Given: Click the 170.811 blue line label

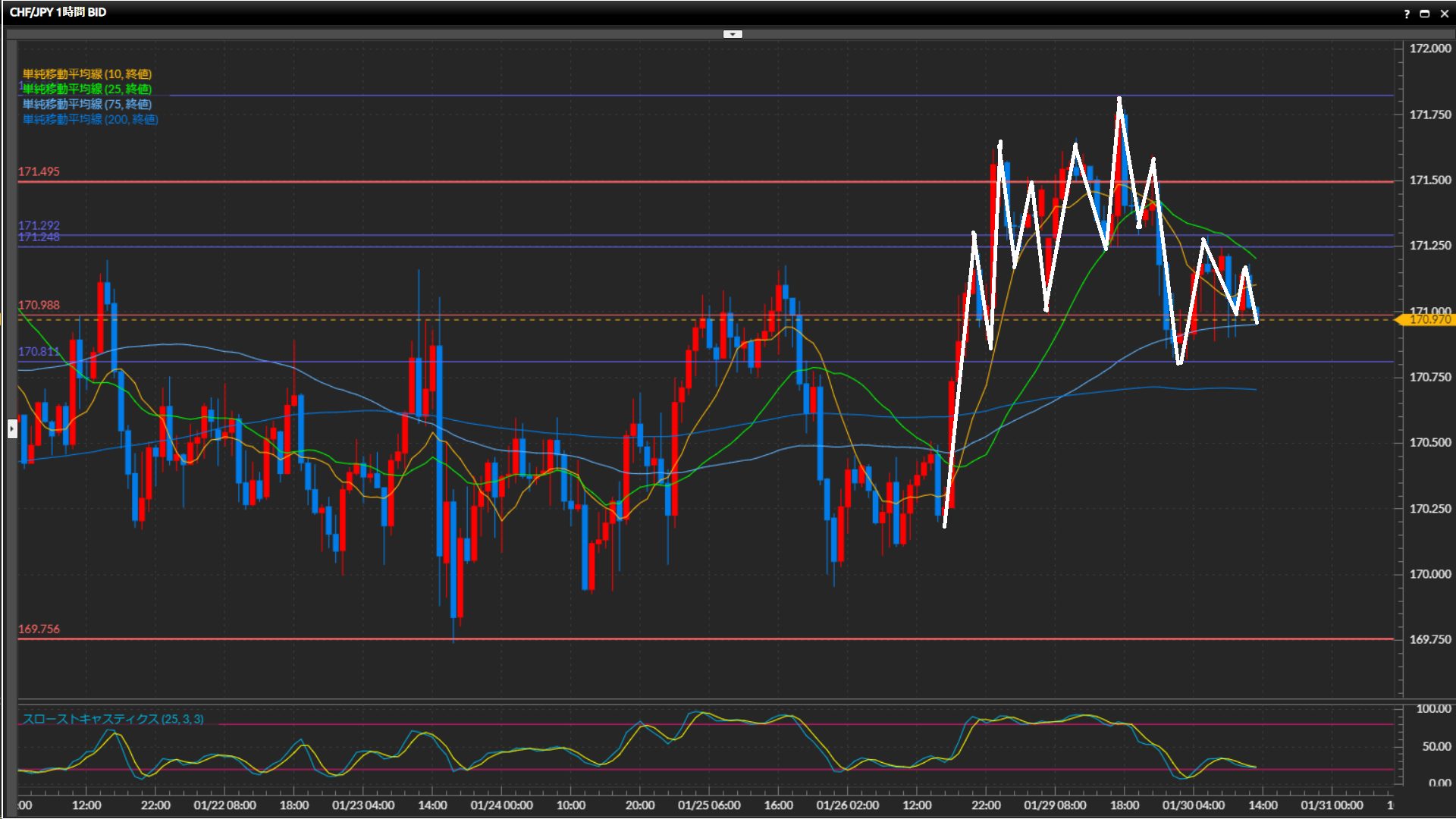Looking at the screenshot, I should coord(39,351).
